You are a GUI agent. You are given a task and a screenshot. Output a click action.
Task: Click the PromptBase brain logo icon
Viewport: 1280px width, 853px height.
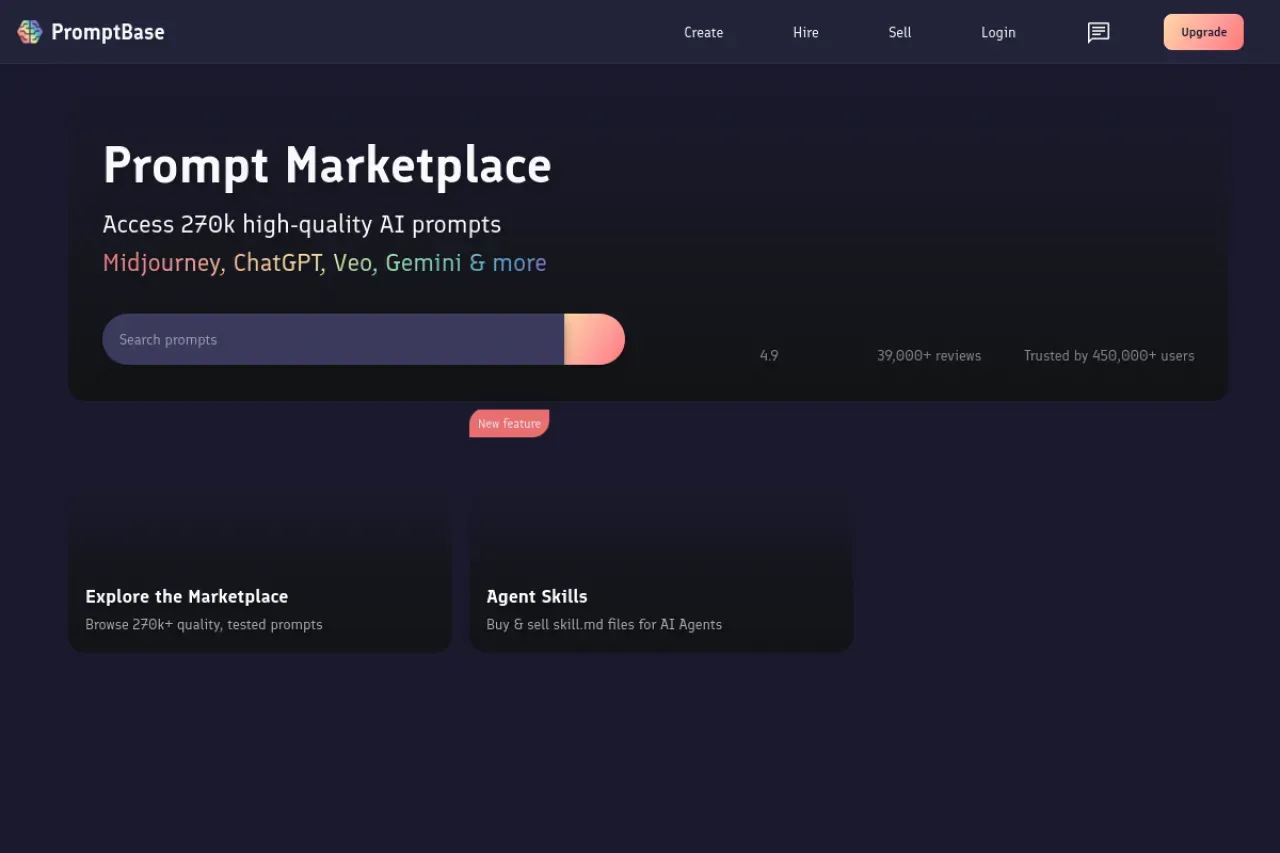[x=30, y=32]
